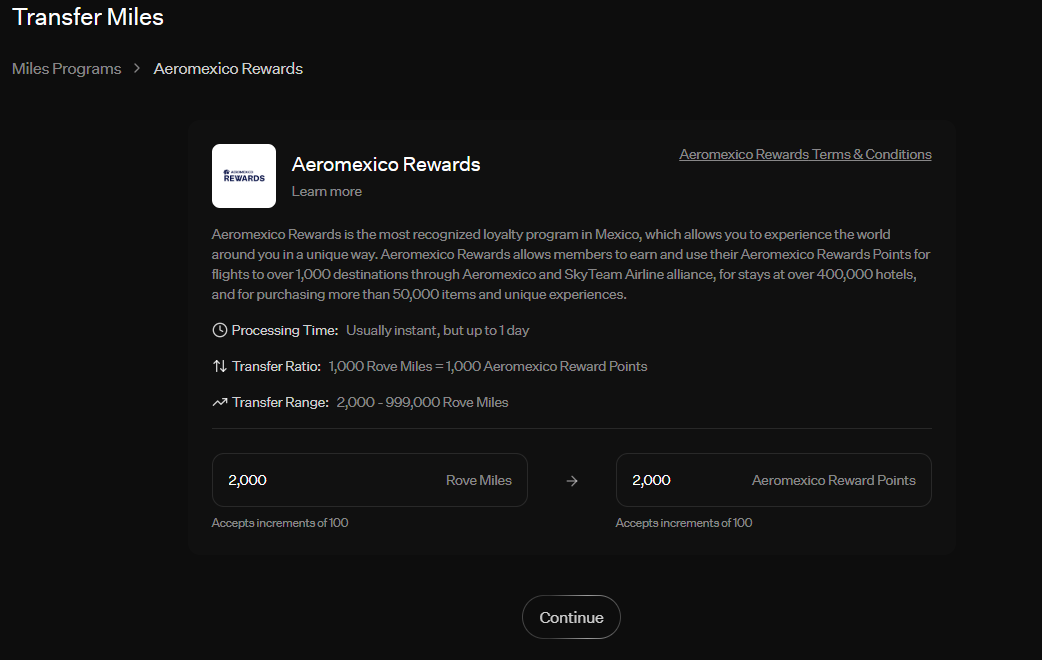Click the up-down arrows Transfer Ratio icon
This screenshot has height=660, width=1042.
pos(219,366)
